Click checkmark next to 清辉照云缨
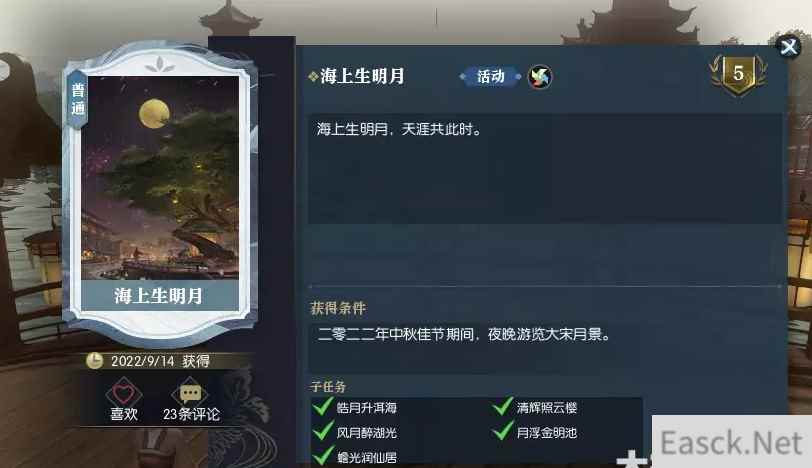The width and height of the screenshot is (812, 468). coord(502,406)
